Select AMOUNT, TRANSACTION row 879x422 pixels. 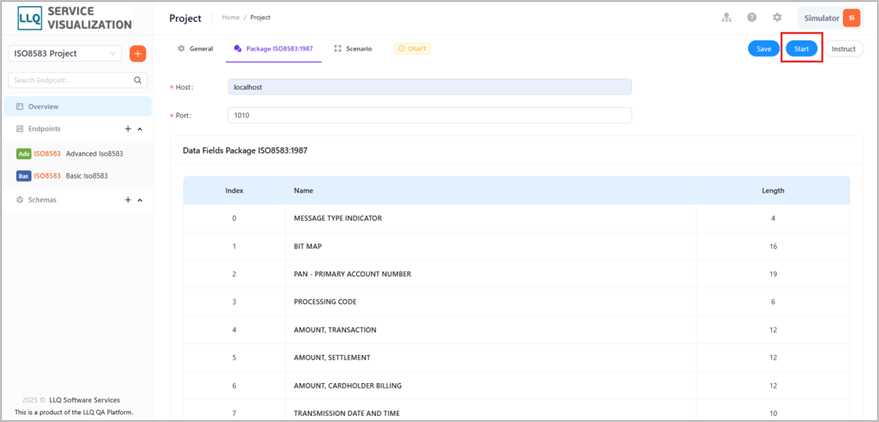pos(516,330)
